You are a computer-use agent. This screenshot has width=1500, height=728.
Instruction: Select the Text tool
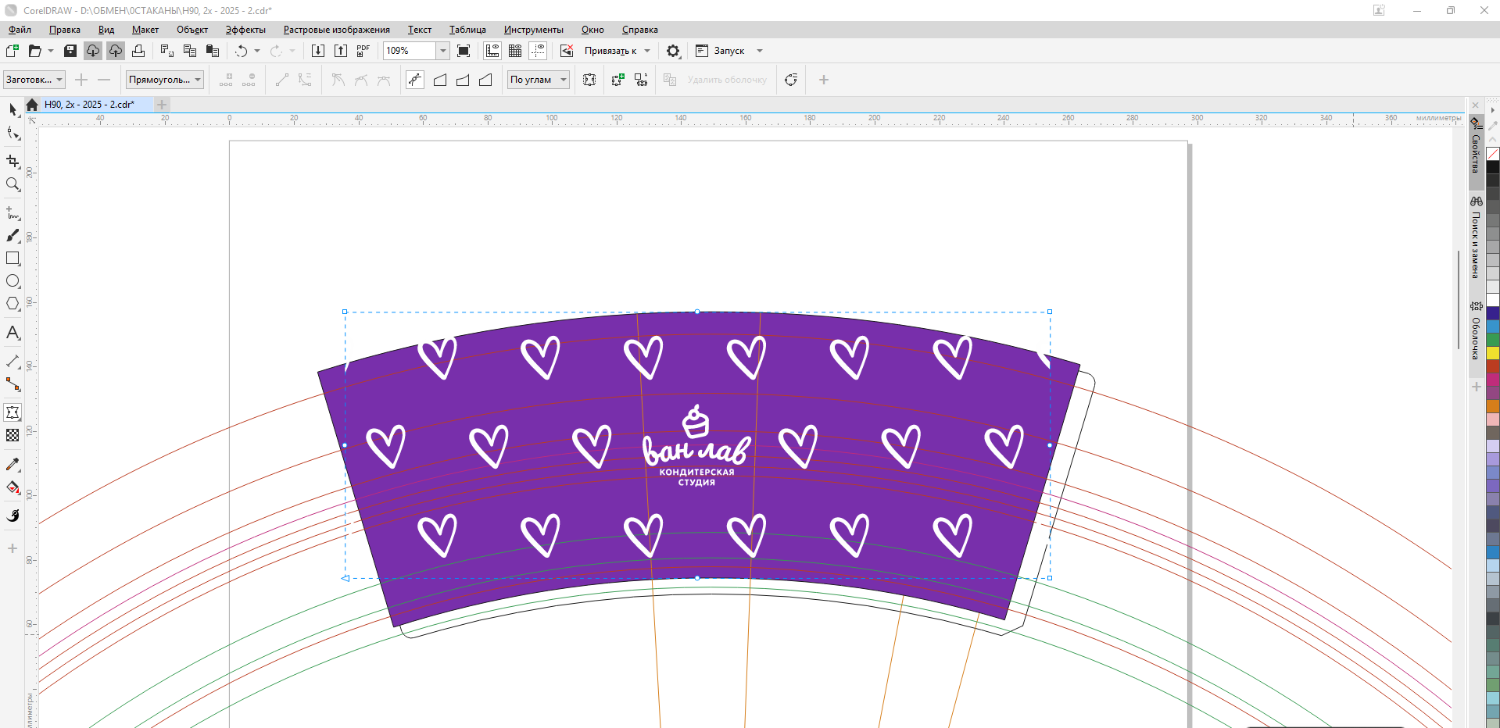pyautogui.click(x=13, y=332)
